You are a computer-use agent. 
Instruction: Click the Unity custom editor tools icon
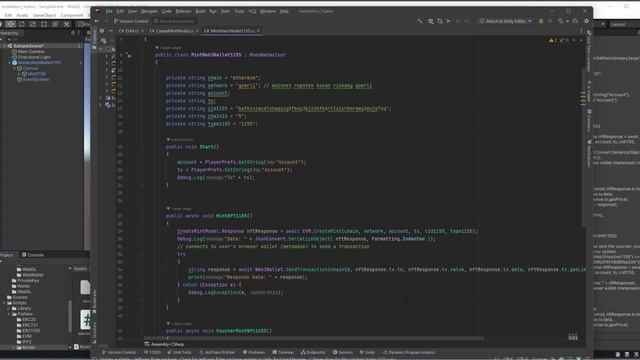click(x=67, y=24)
